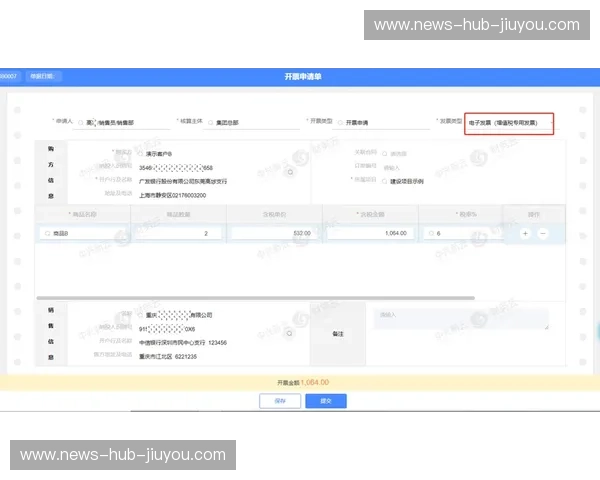Click search icon in seller info section
This screenshot has height=480, width=600.
click(x=292, y=326)
